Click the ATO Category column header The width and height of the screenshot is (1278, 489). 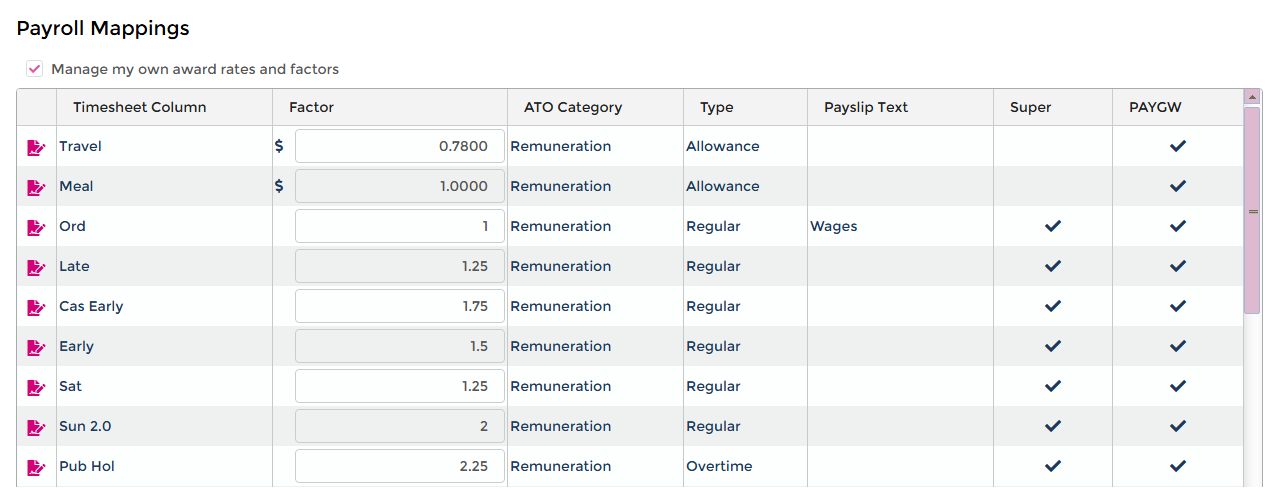coord(572,107)
